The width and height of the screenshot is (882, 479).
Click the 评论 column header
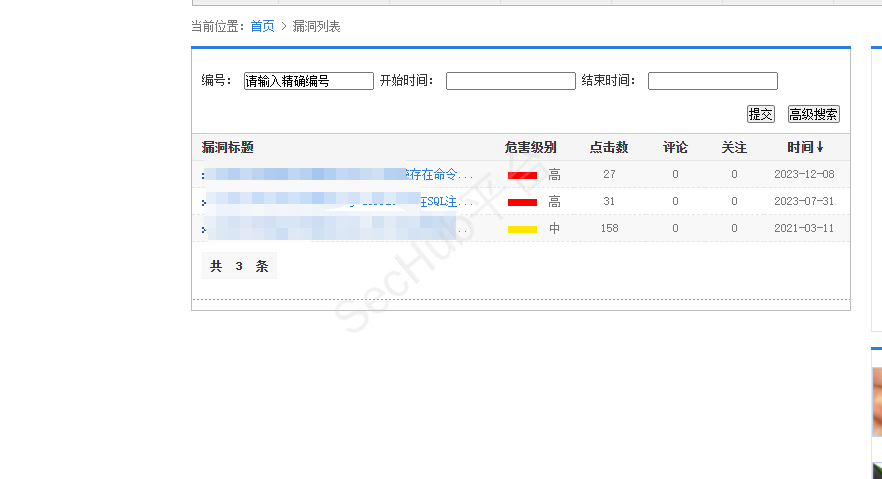675,147
